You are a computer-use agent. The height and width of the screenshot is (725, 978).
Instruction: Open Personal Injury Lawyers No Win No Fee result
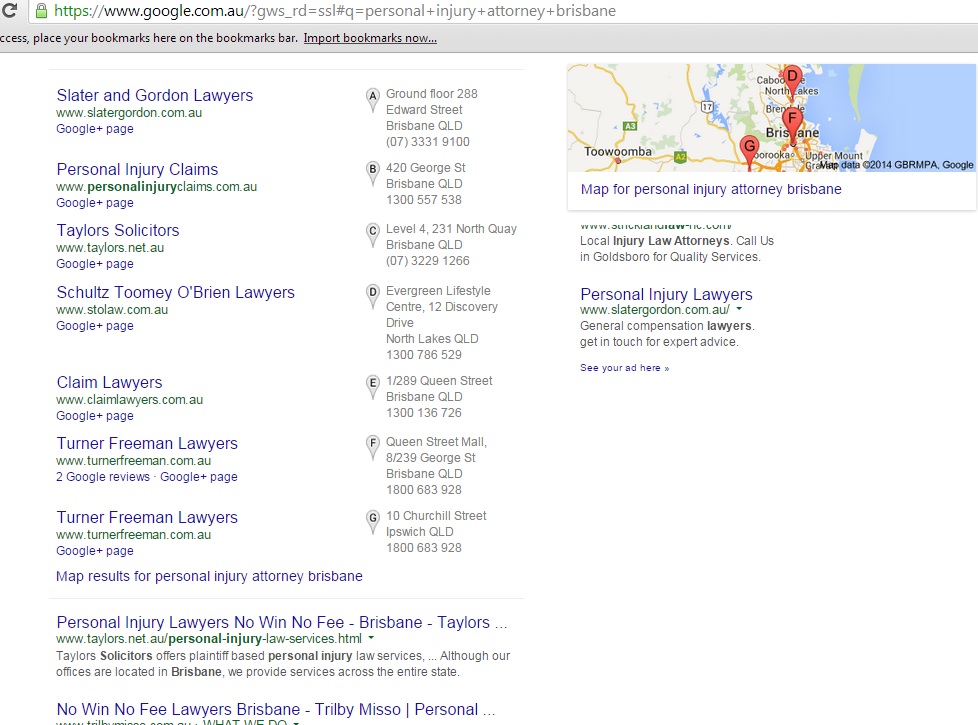[x=281, y=623]
